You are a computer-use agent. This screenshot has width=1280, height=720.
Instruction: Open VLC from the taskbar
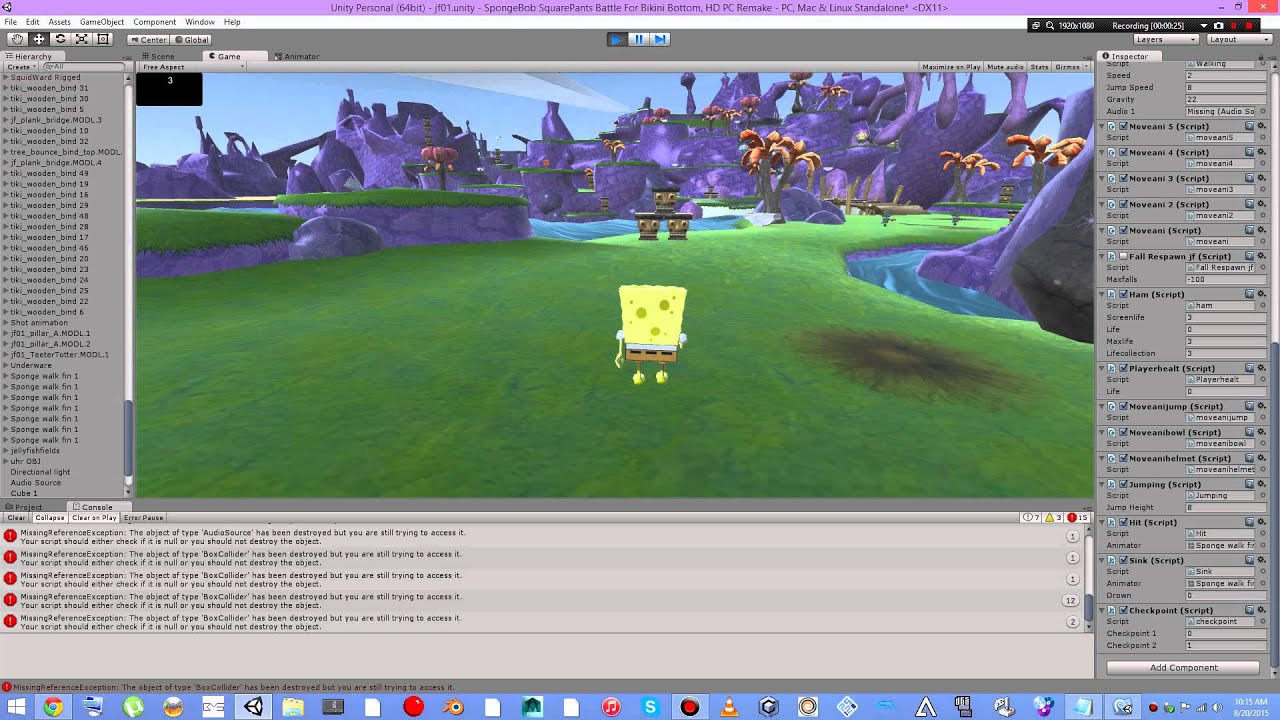[729, 707]
